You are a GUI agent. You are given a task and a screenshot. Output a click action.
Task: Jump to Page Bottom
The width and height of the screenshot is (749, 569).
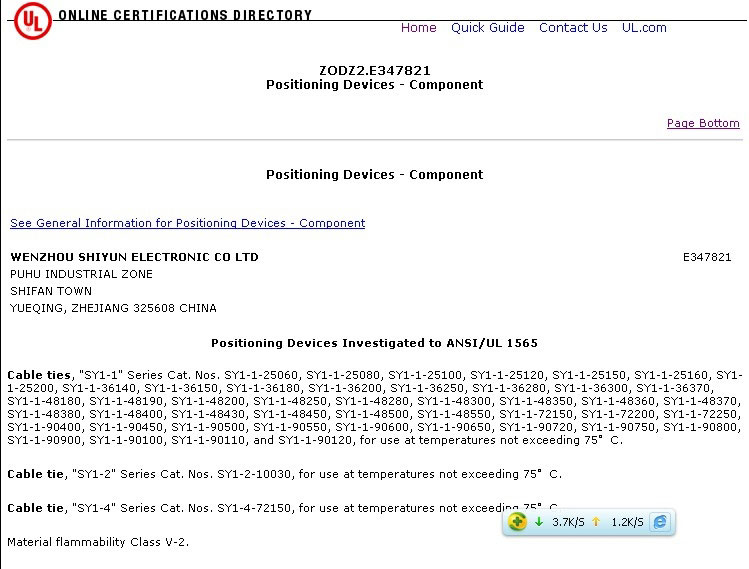pos(703,123)
